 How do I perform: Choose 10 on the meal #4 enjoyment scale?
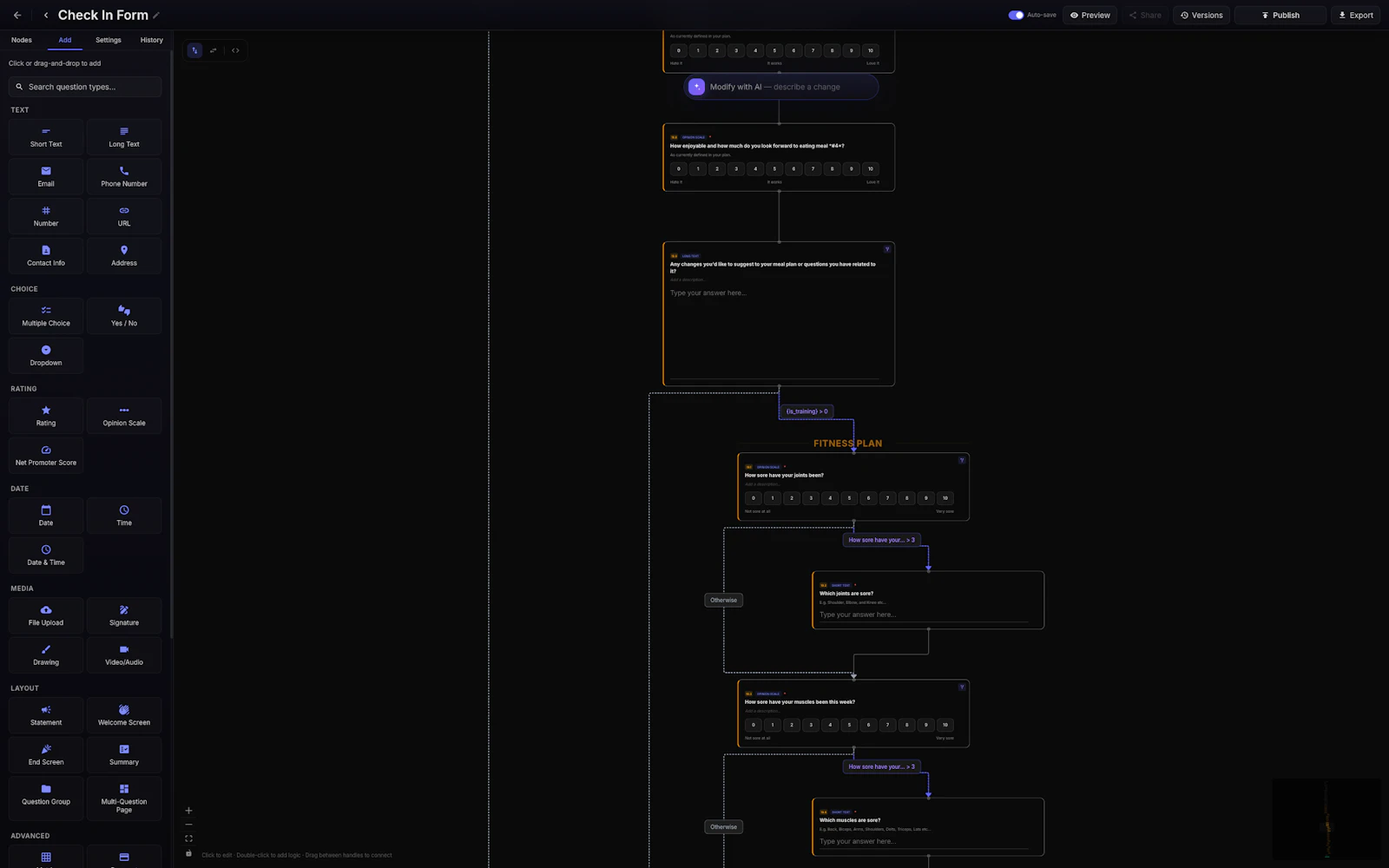[x=871, y=169]
